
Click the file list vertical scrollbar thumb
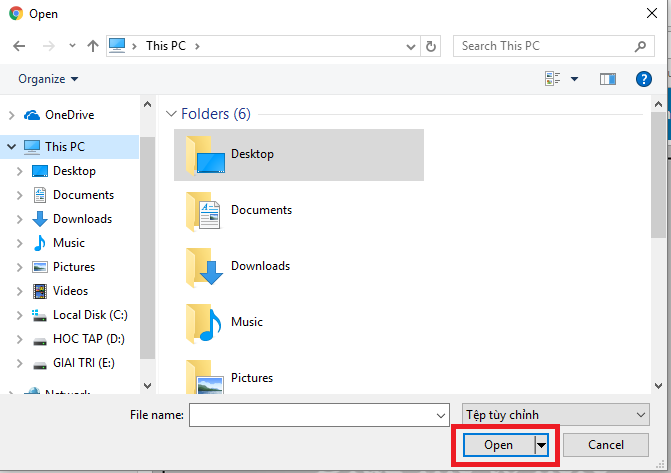point(658,175)
